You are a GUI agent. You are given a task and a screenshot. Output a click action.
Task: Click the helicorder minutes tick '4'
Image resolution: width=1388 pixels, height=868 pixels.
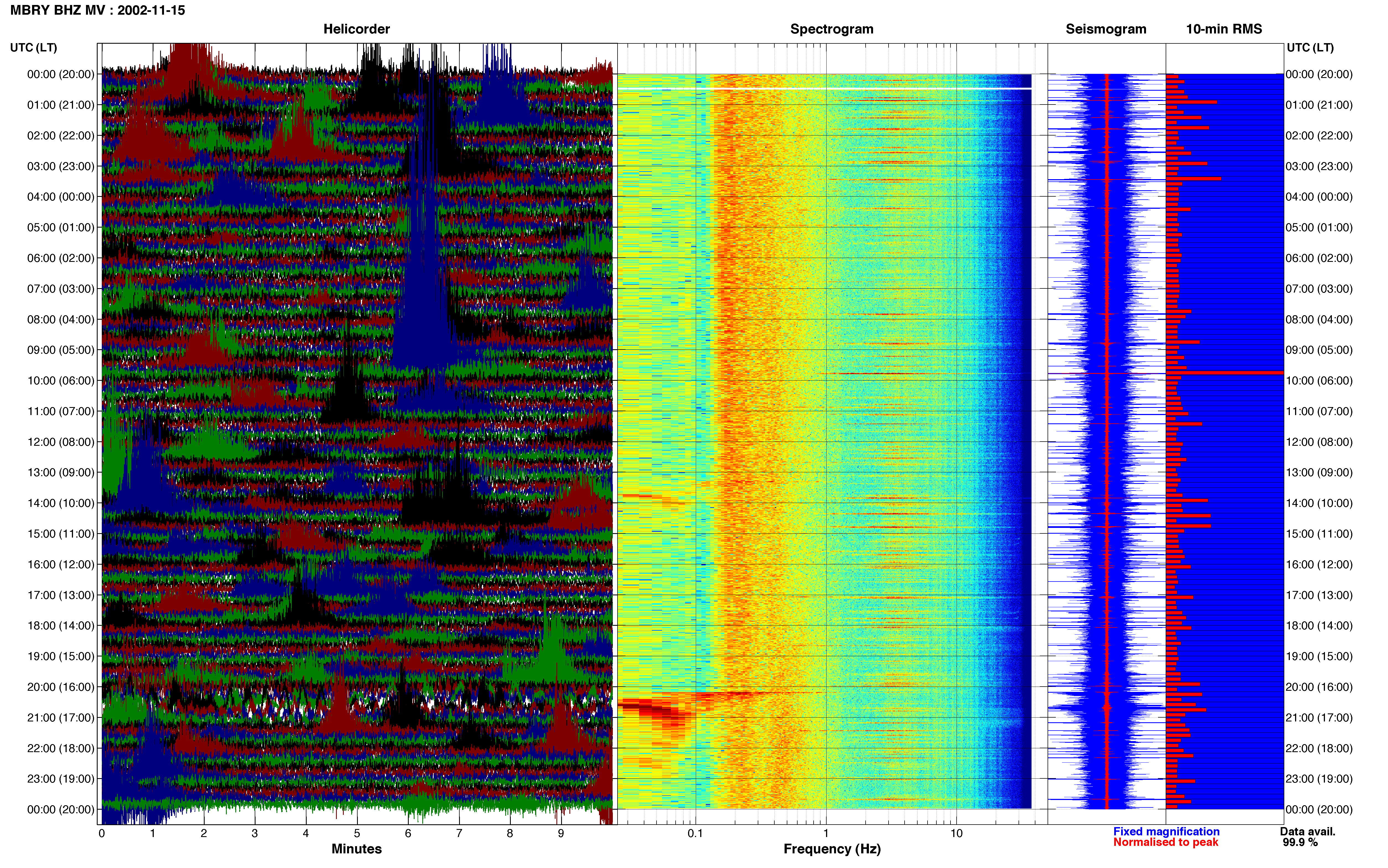306,833
